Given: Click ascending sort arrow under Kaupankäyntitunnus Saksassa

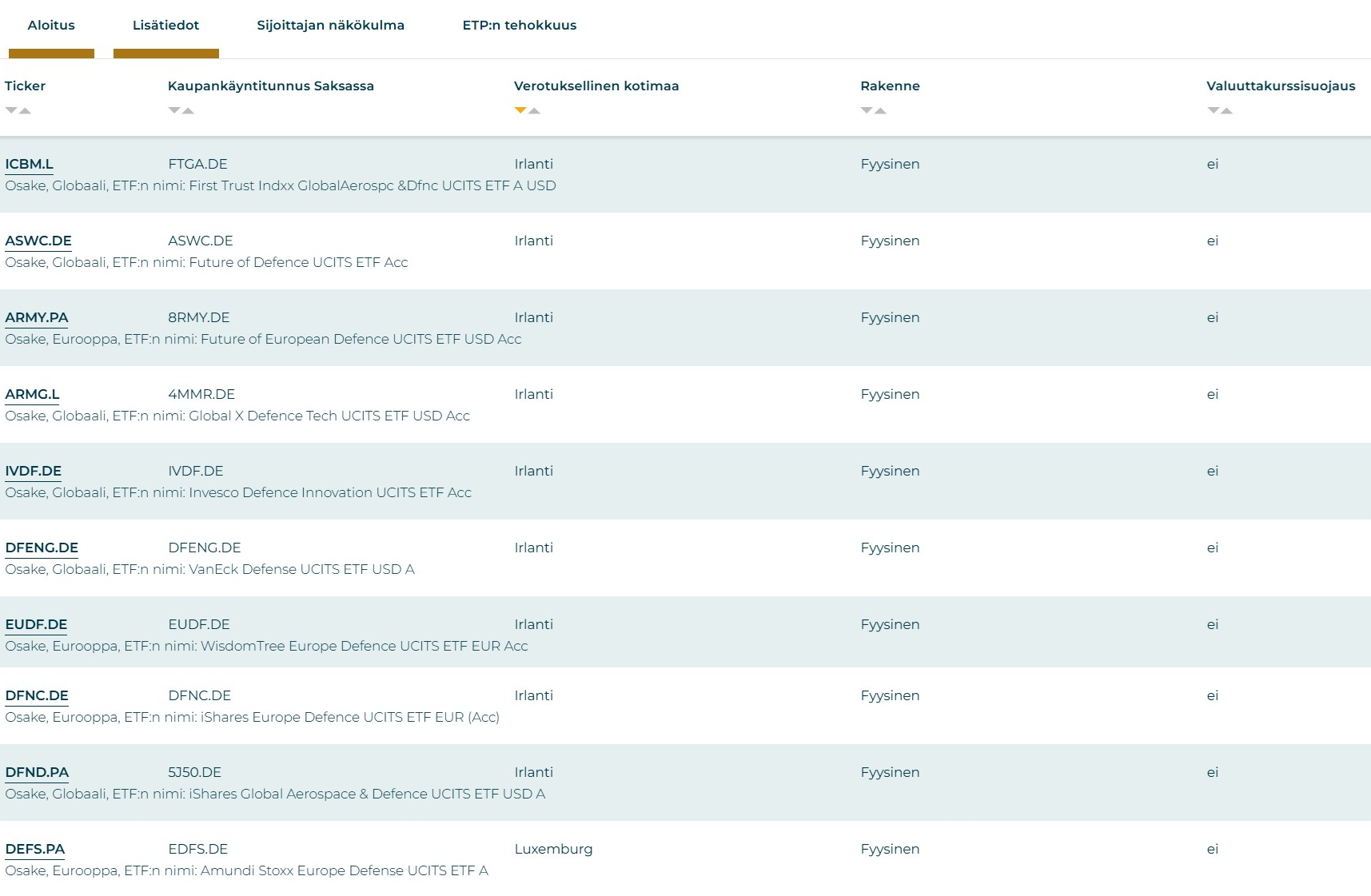Looking at the screenshot, I should pos(189,110).
